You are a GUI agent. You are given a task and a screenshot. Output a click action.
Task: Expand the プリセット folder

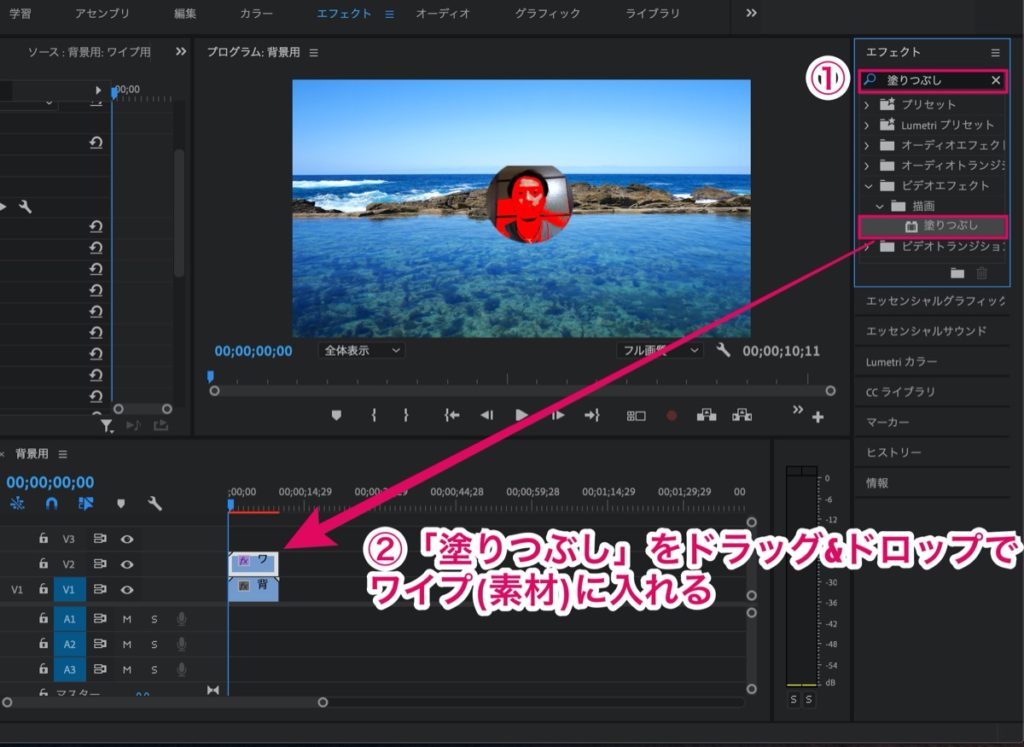867,104
